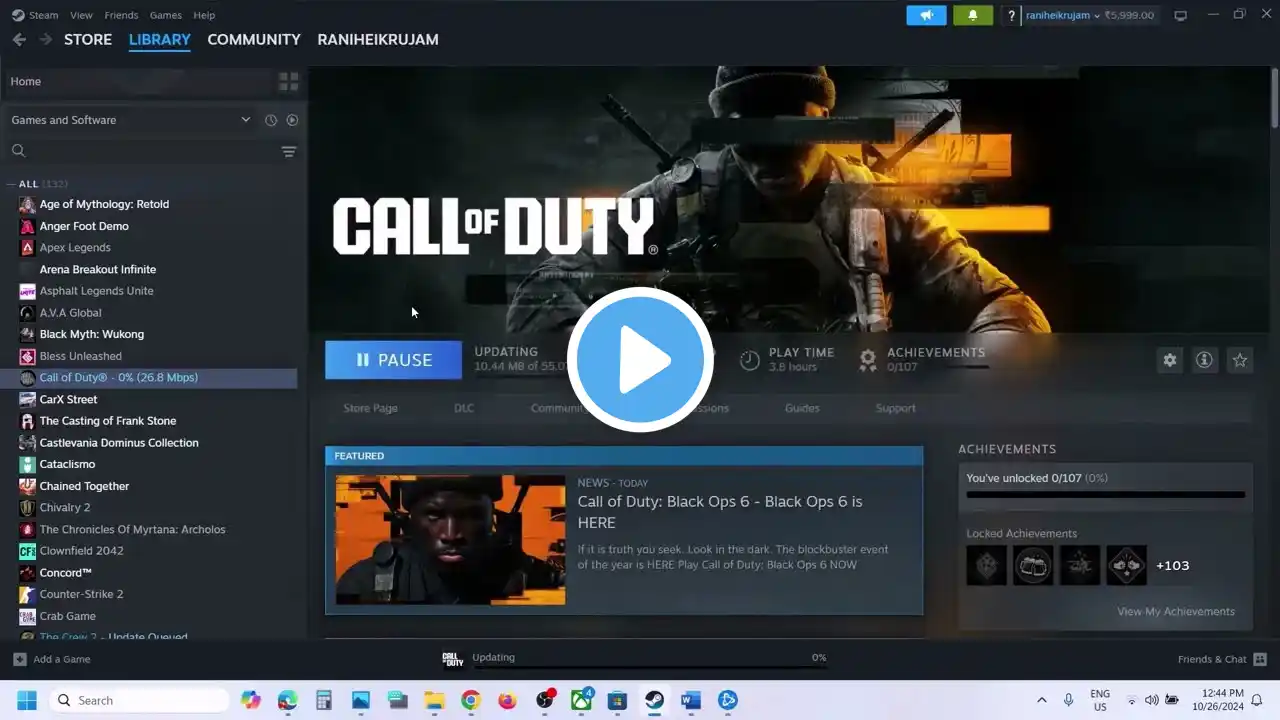Click the +103 locked achievements count
Image resolution: width=1280 pixels, height=720 pixels.
coord(1172,565)
